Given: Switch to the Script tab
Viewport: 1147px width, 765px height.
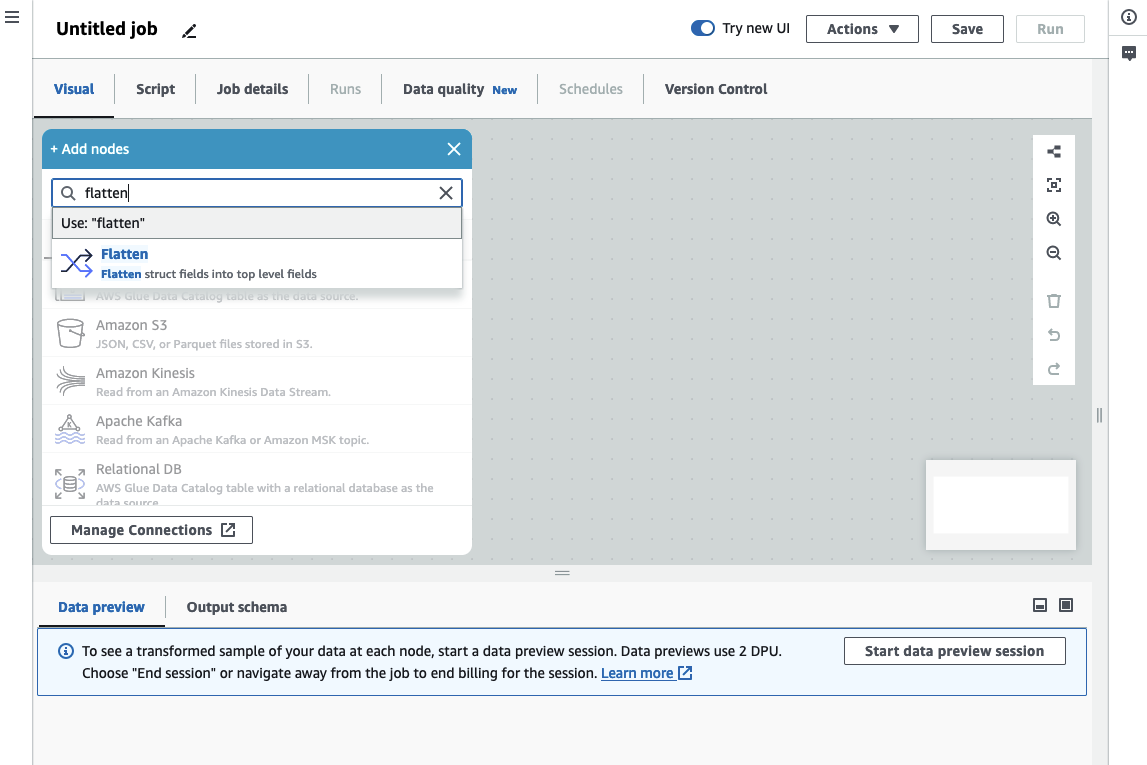Looking at the screenshot, I should coord(155,89).
